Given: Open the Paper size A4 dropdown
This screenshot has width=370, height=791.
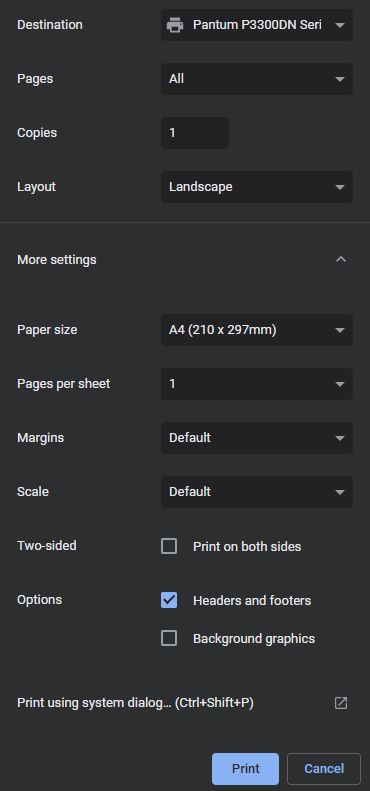Looking at the screenshot, I should click(x=257, y=330).
